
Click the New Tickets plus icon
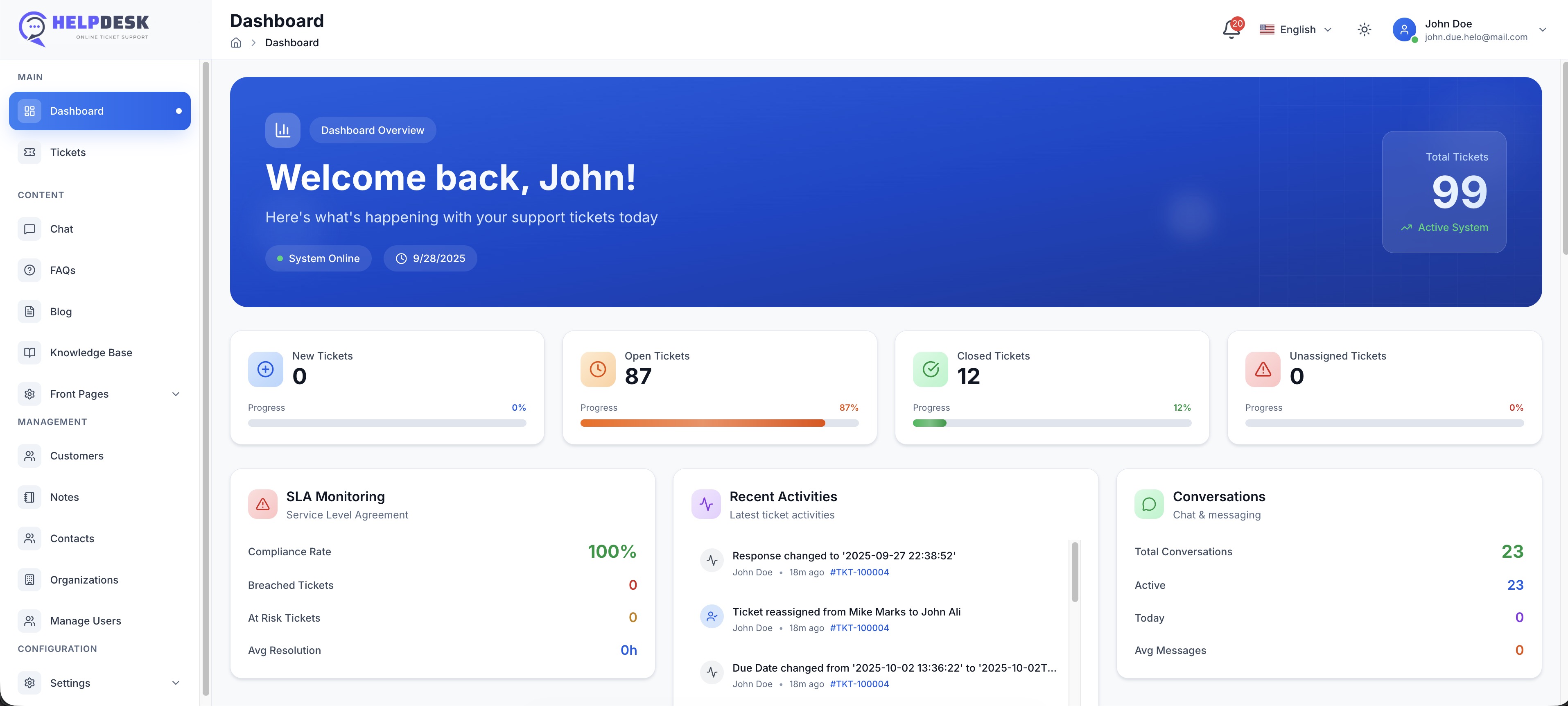point(265,369)
